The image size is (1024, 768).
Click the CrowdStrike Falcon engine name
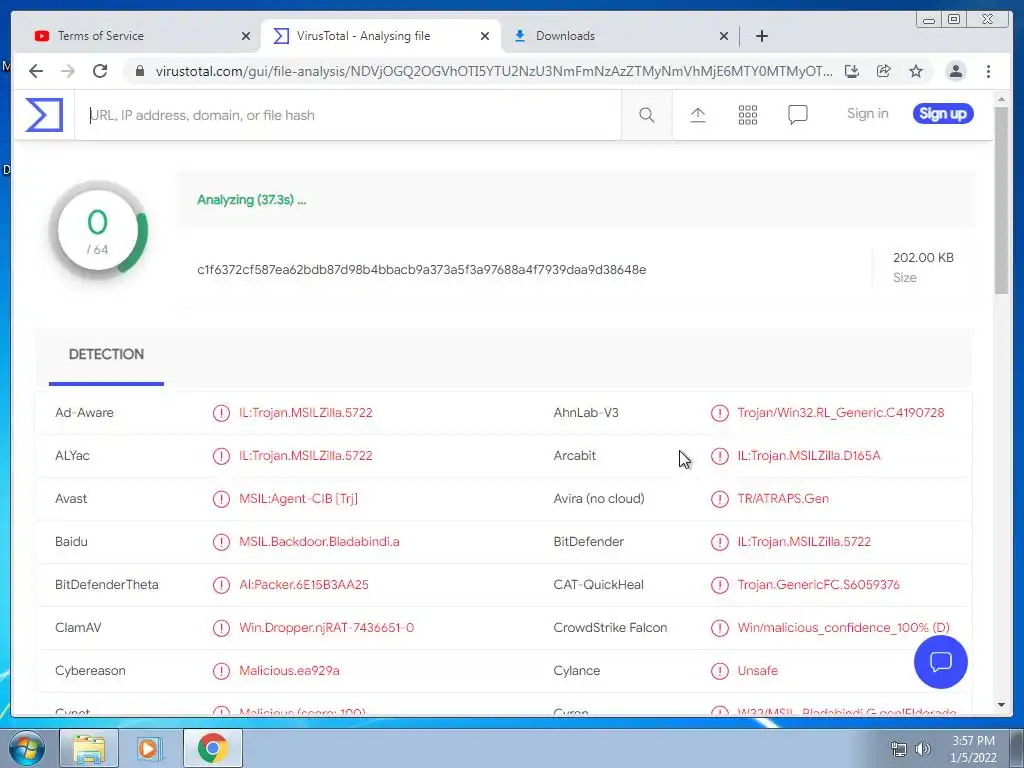pyautogui.click(x=610, y=628)
